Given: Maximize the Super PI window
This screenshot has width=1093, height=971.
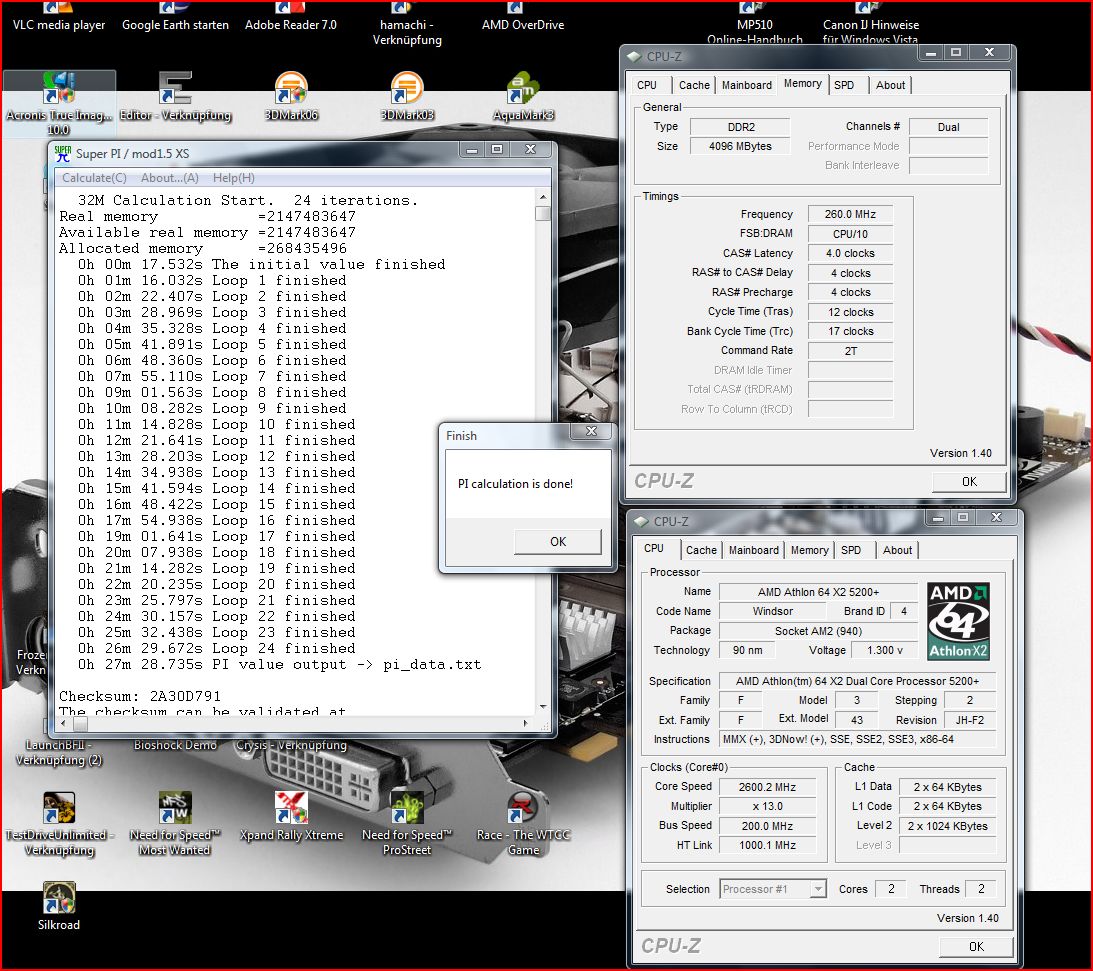Looking at the screenshot, I should click(x=497, y=149).
